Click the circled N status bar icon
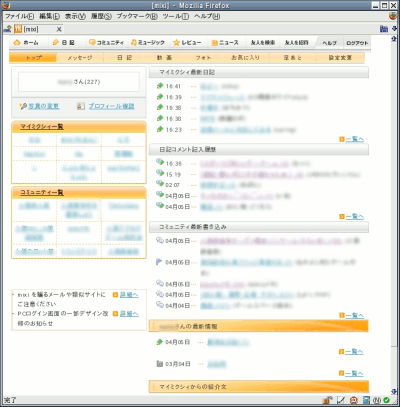Screen dimensions: 400x407 click(377, 400)
